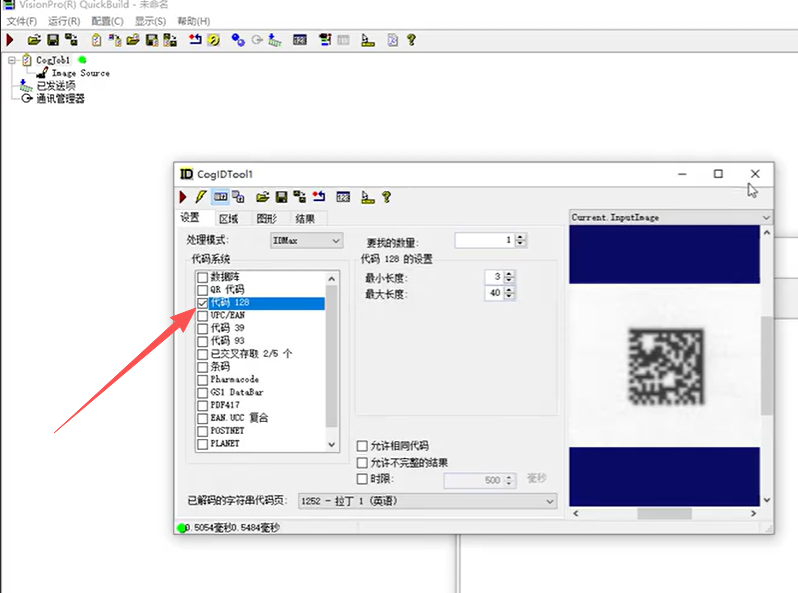Open the 运行(R) menu
Screen dimensions: 798x593
[64, 21]
